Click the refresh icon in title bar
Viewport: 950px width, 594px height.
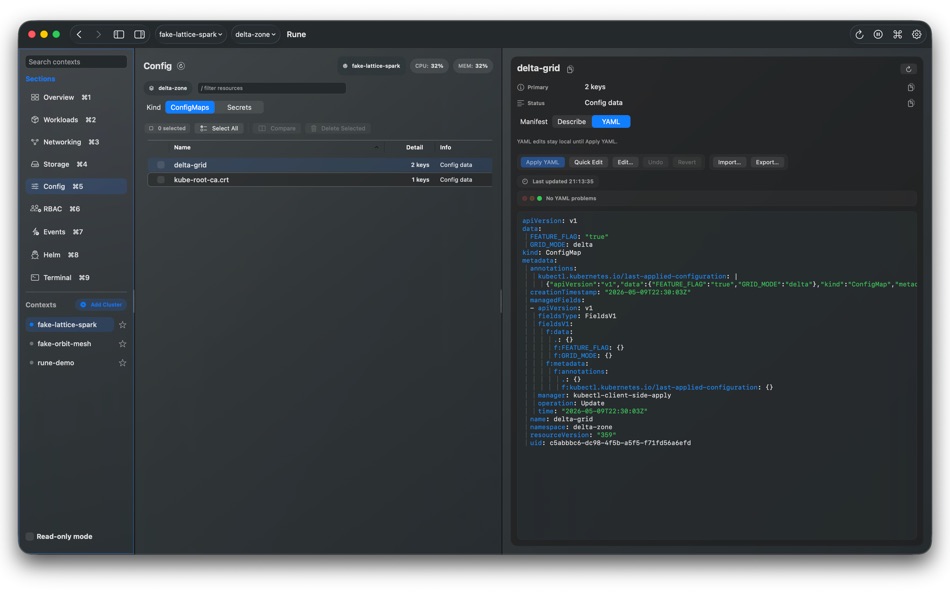pyautogui.click(x=859, y=35)
